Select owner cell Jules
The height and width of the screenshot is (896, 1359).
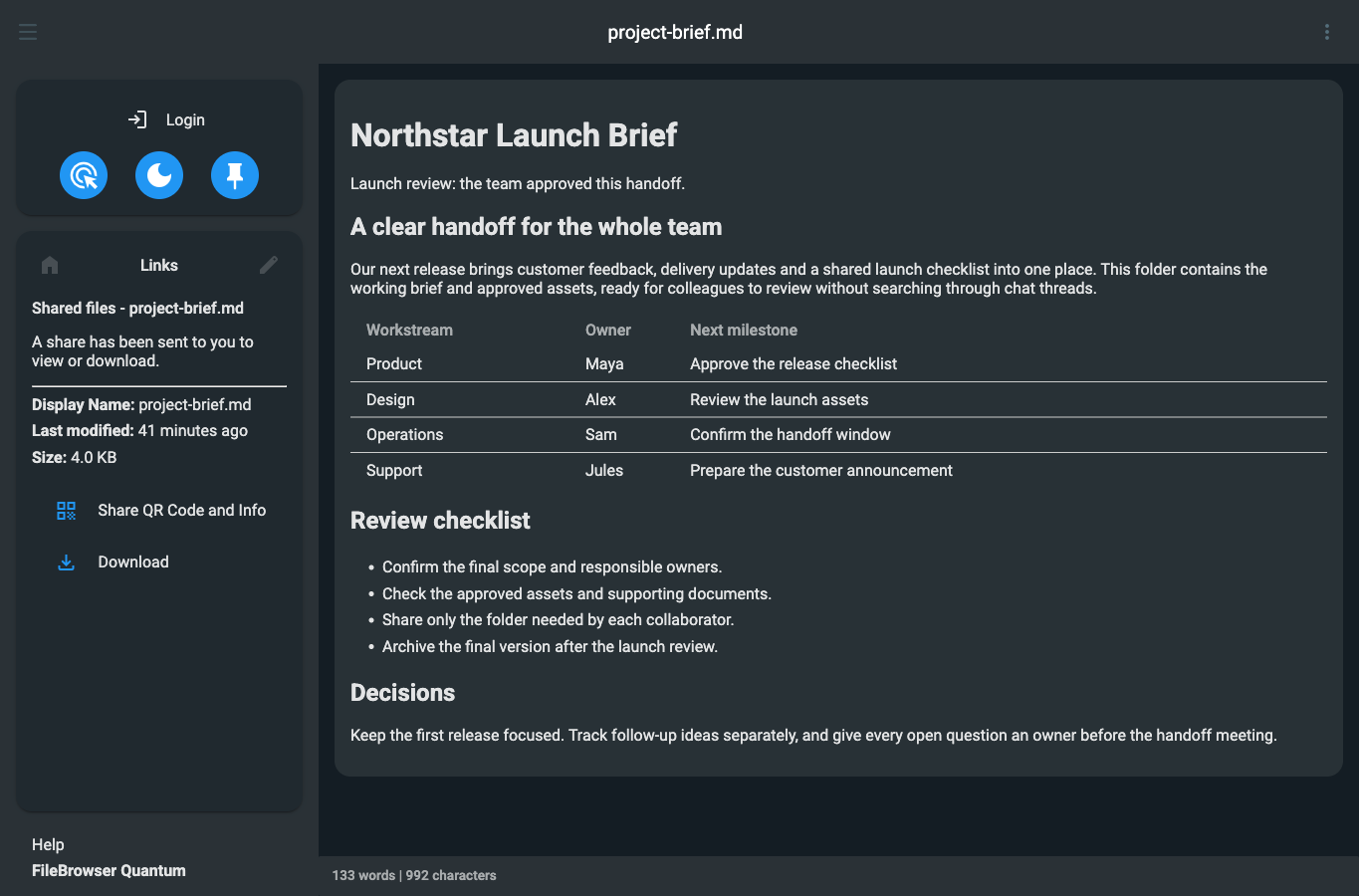[x=604, y=471]
